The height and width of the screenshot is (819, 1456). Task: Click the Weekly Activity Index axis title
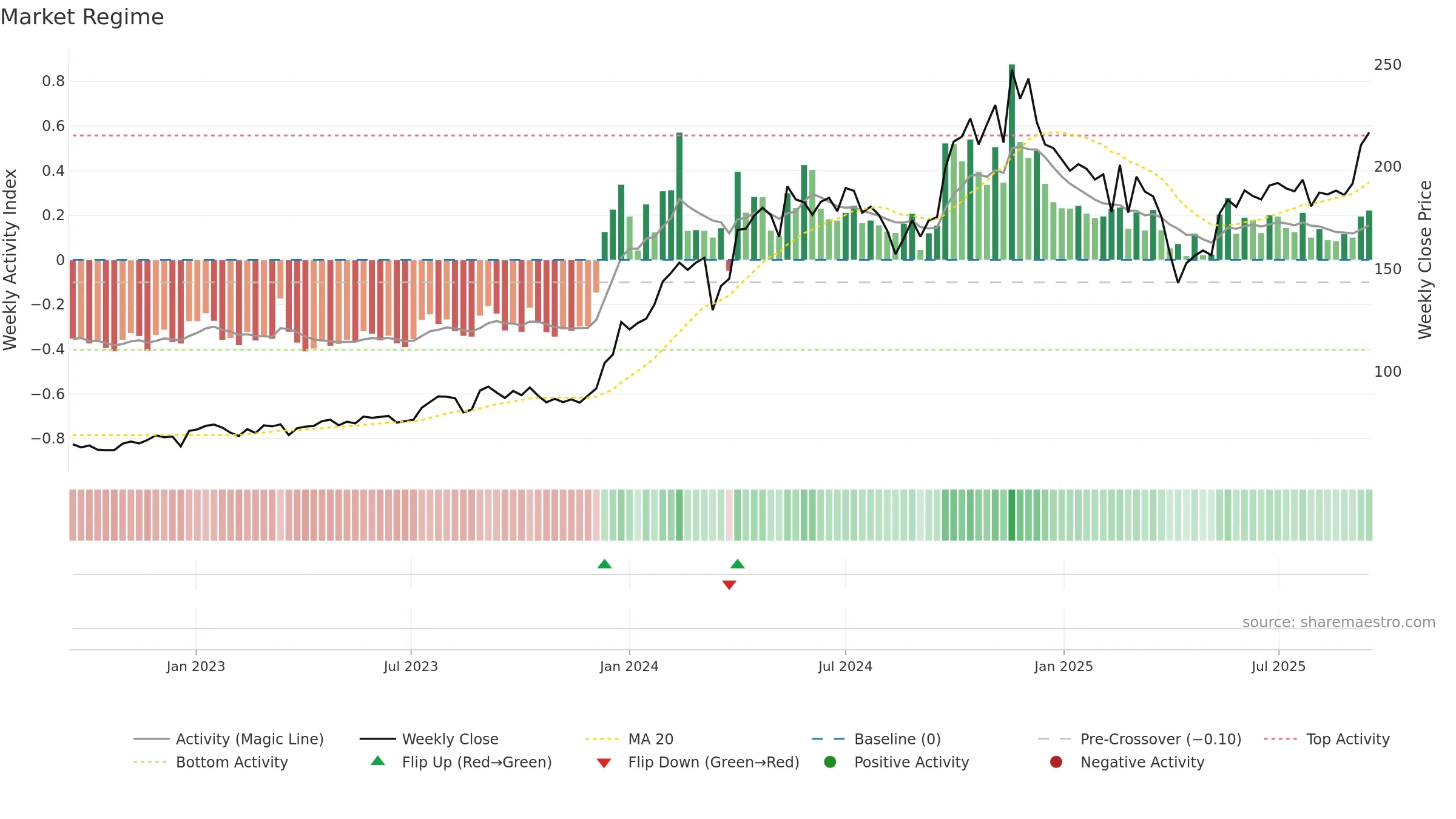pyautogui.click(x=10, y=260)
